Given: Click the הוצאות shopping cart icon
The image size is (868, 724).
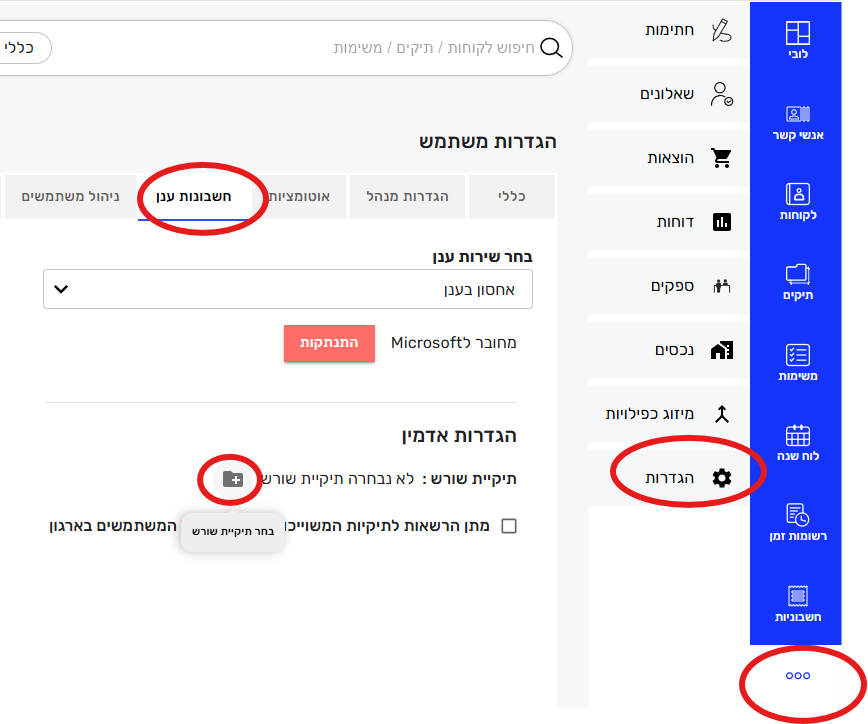Looking at the screenshot, I should (x=721, y=158).
